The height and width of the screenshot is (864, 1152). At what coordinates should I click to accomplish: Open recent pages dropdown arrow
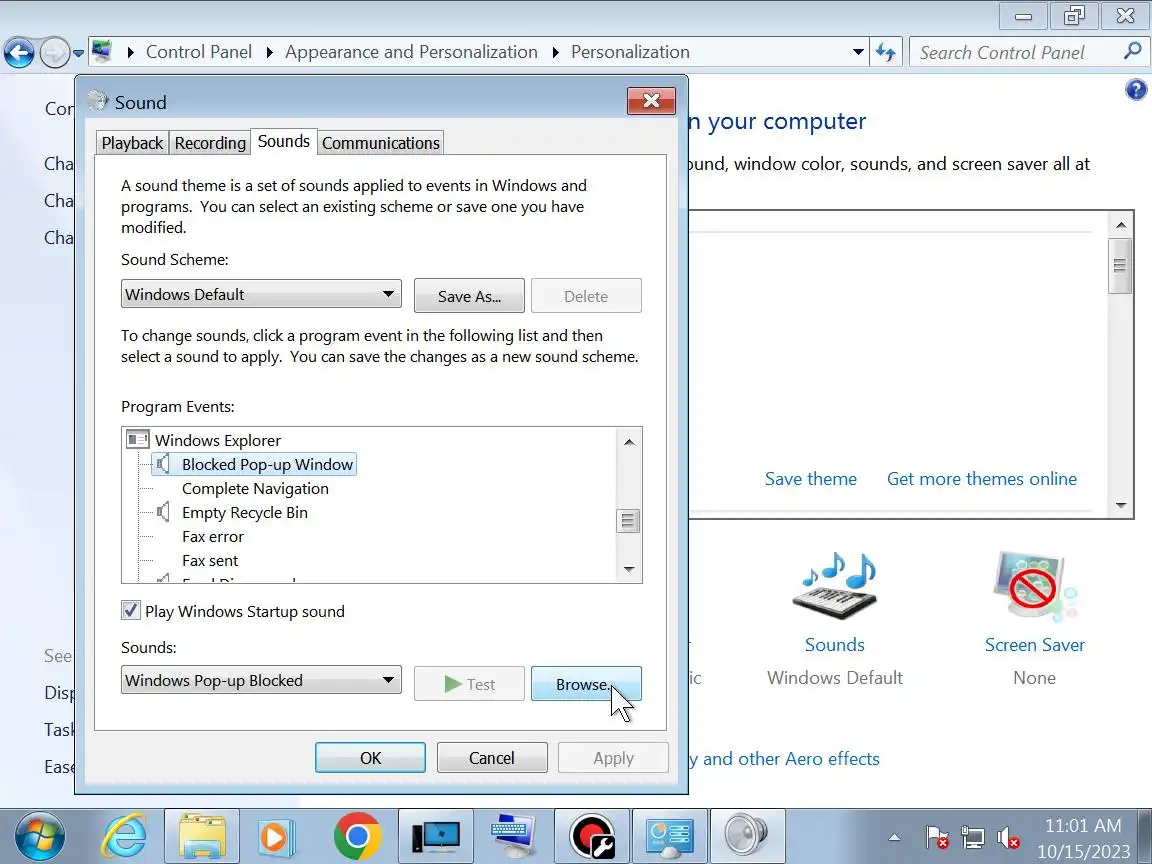(79, 54)
